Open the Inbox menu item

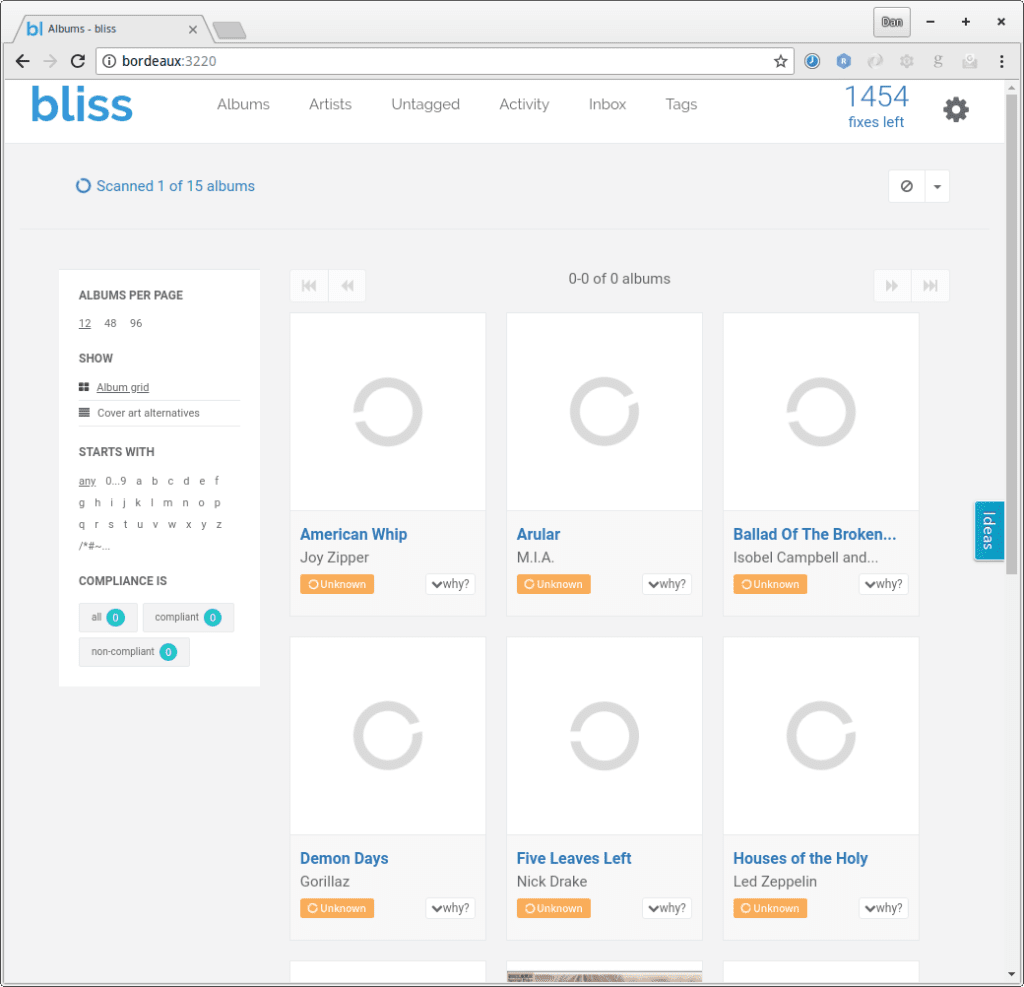coord(607,104)
